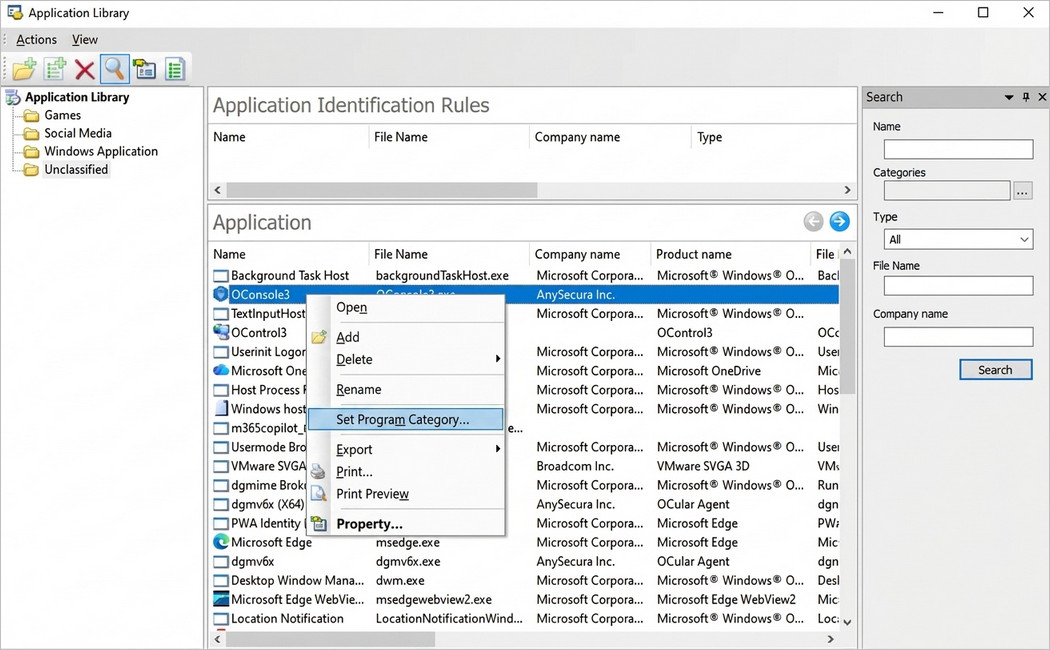This screenshot has height=650, width=1050.
Task: Click the Categories browse (...) button
Action: (1022, 191)
